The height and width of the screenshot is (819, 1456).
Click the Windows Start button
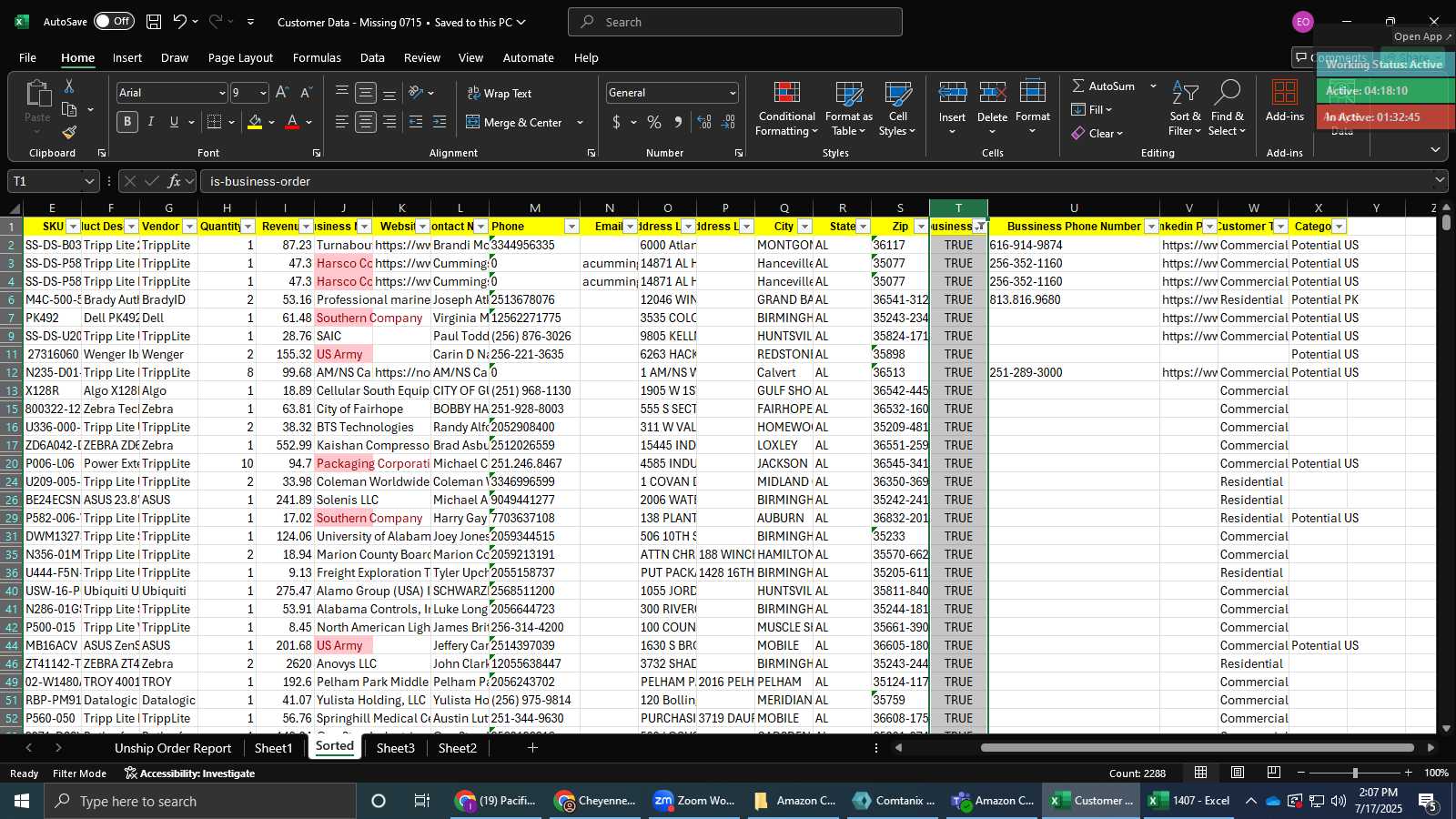coord(22,801)
